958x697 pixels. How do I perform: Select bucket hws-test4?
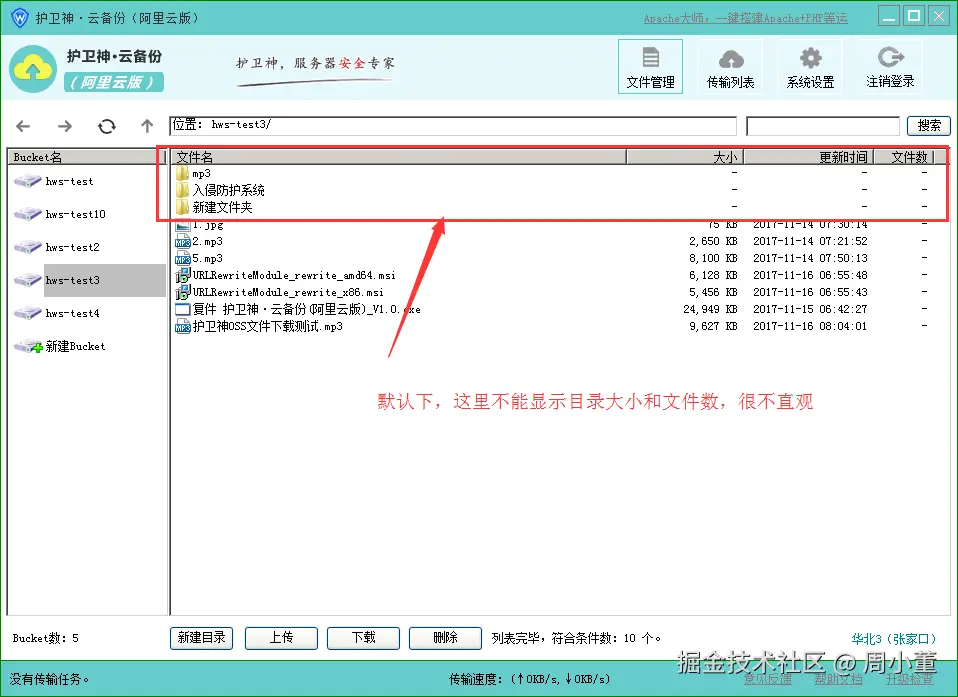point(72,313)
